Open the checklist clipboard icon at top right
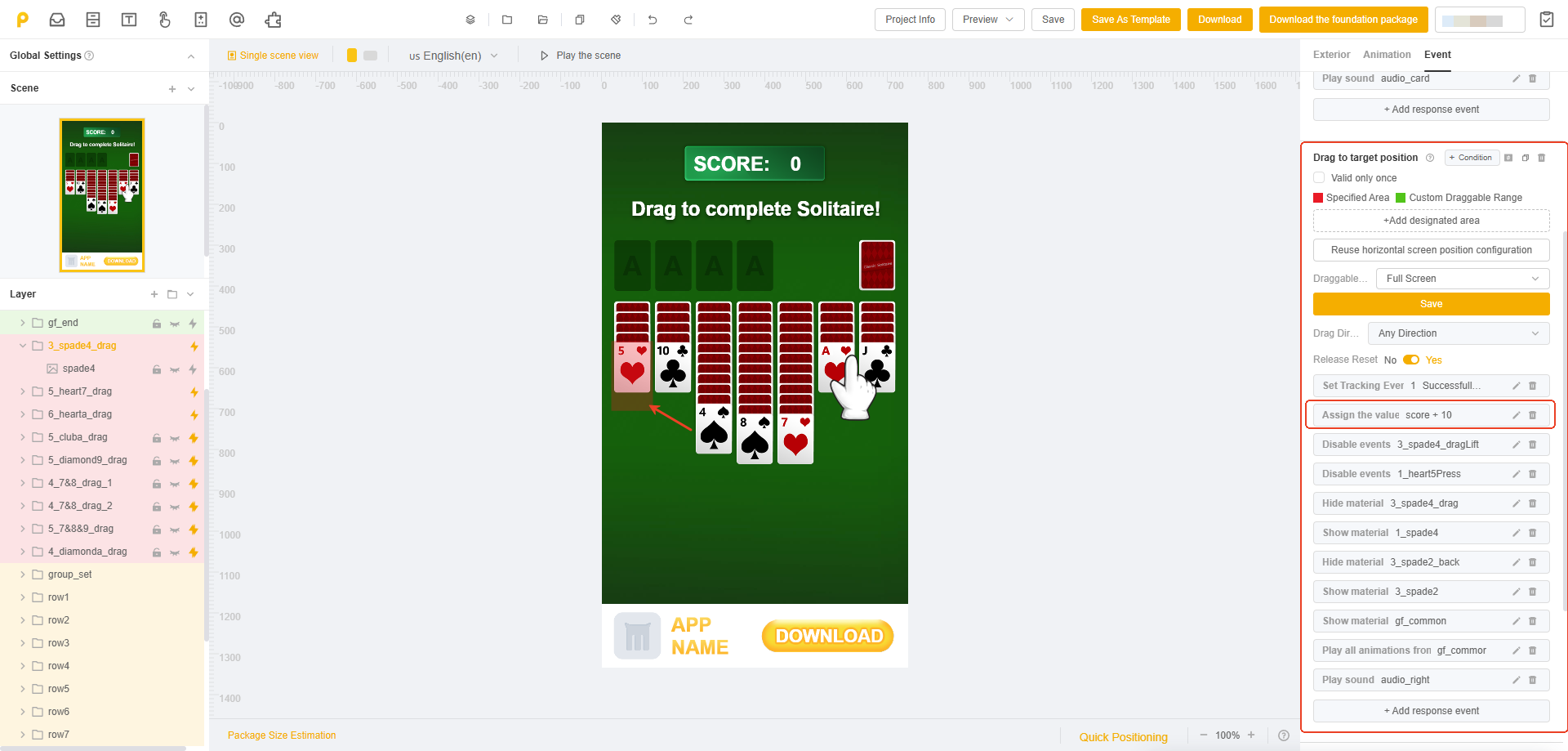The image size is (1568, 751). (1547, 20)
